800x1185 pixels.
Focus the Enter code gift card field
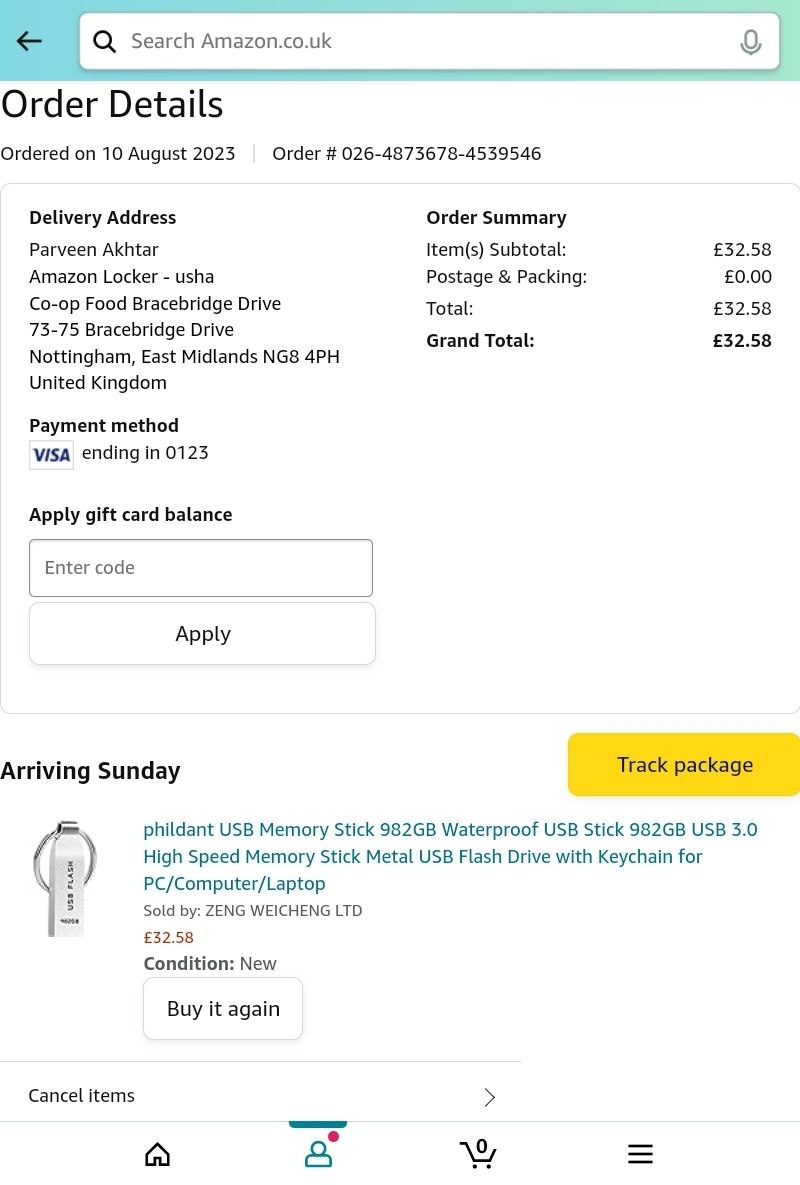click(201, 568)
